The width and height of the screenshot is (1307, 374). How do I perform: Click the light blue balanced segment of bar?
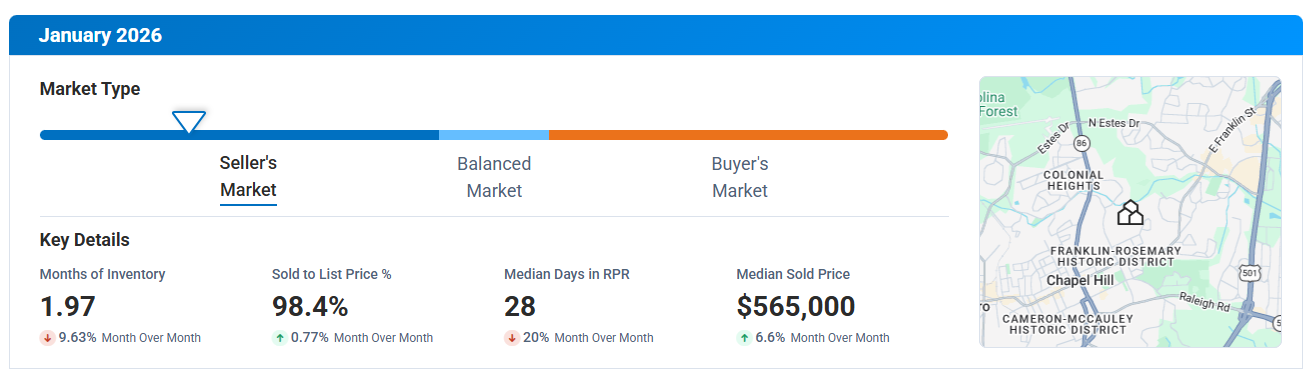click(x=494, y=135)
